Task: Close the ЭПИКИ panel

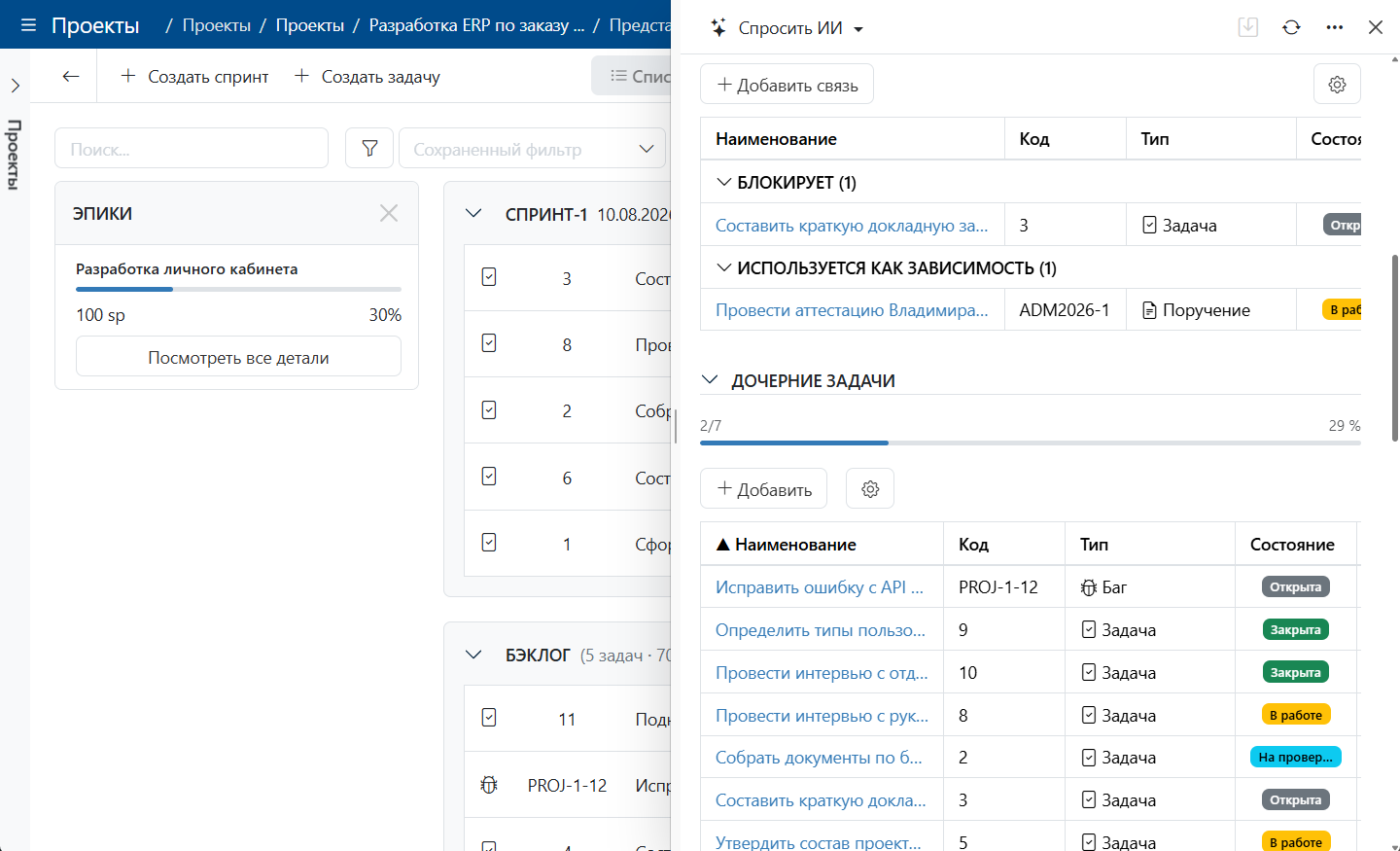Action: (x=389, y=213)
